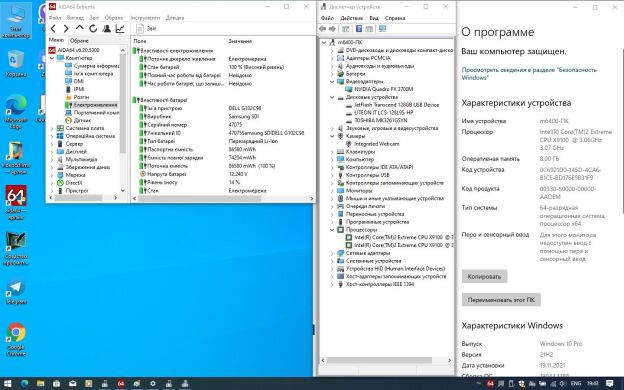Viewport: 624px width, 390px height.
Task: Click Device Manager back arrow toolbar icon
Action: pyautogui.click(x=322, y=29)
